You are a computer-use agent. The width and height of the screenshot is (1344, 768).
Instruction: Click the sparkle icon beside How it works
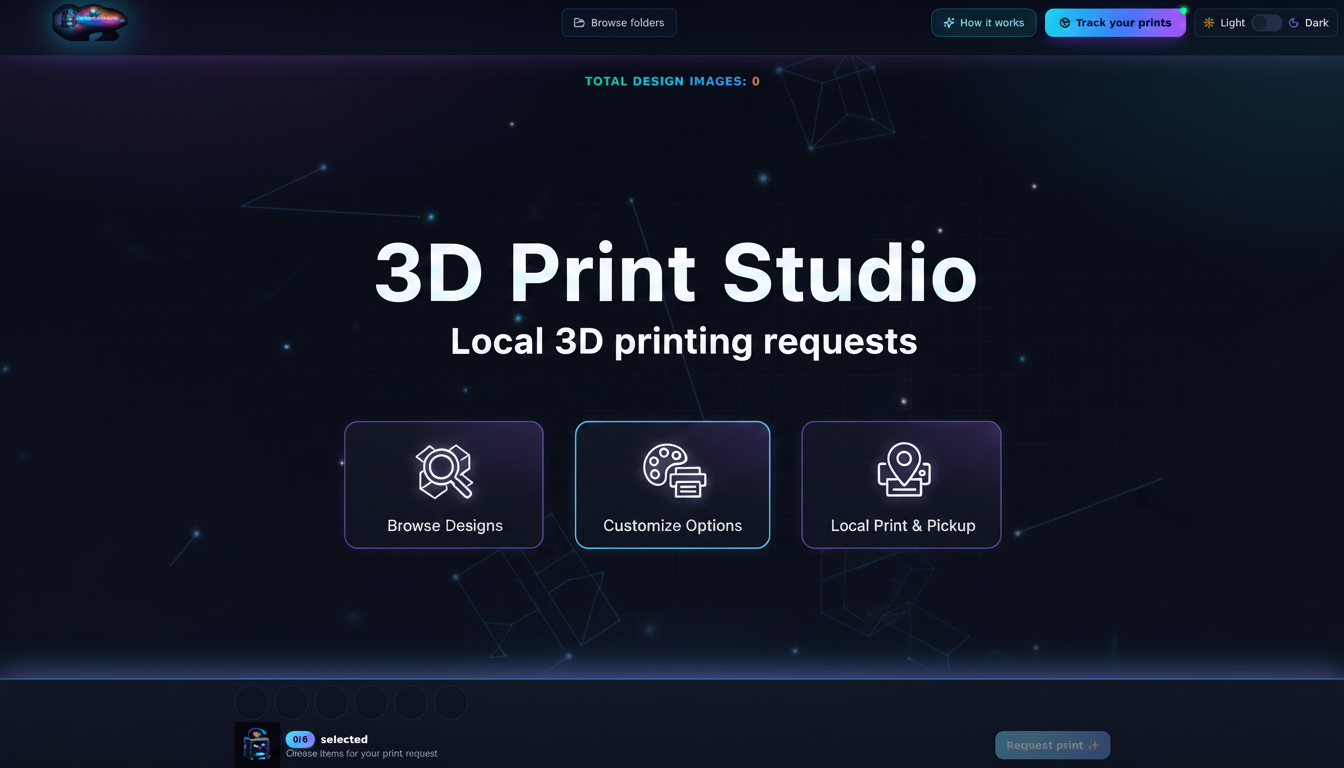click(949, 23)
